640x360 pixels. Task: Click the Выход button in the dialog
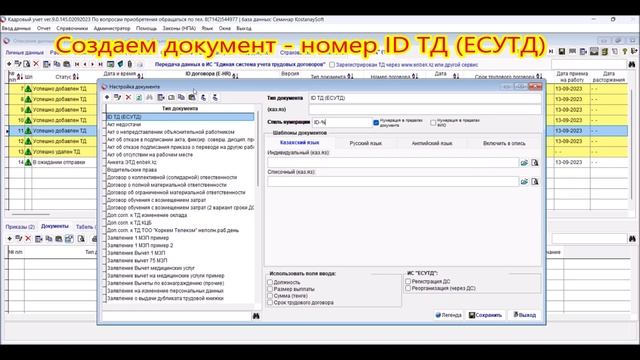[525, 315]
